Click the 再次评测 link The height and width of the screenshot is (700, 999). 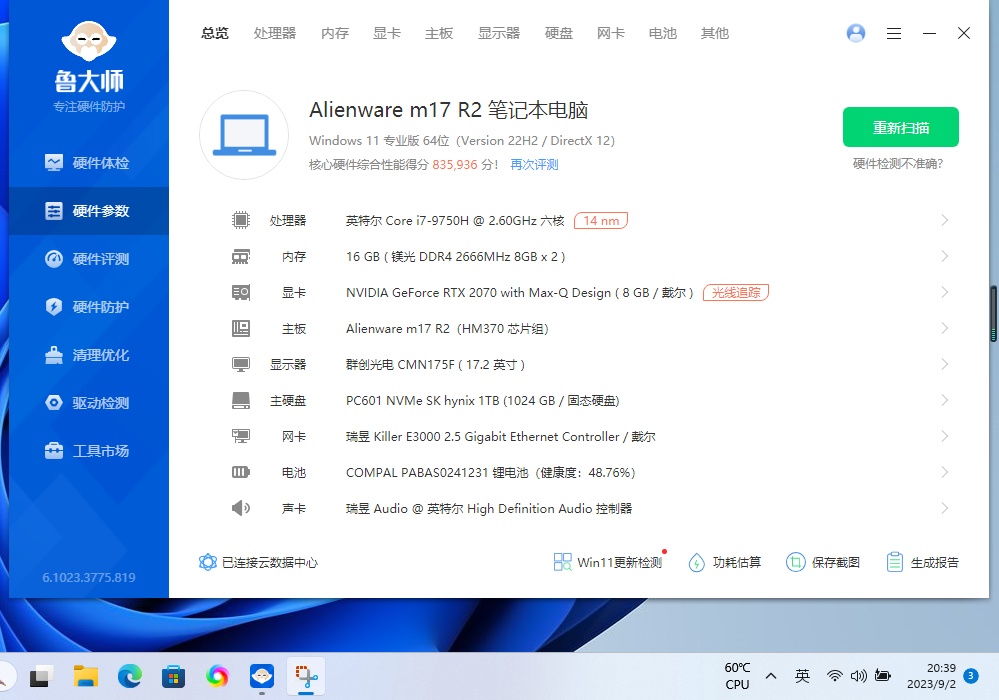[x=534, y=165]
